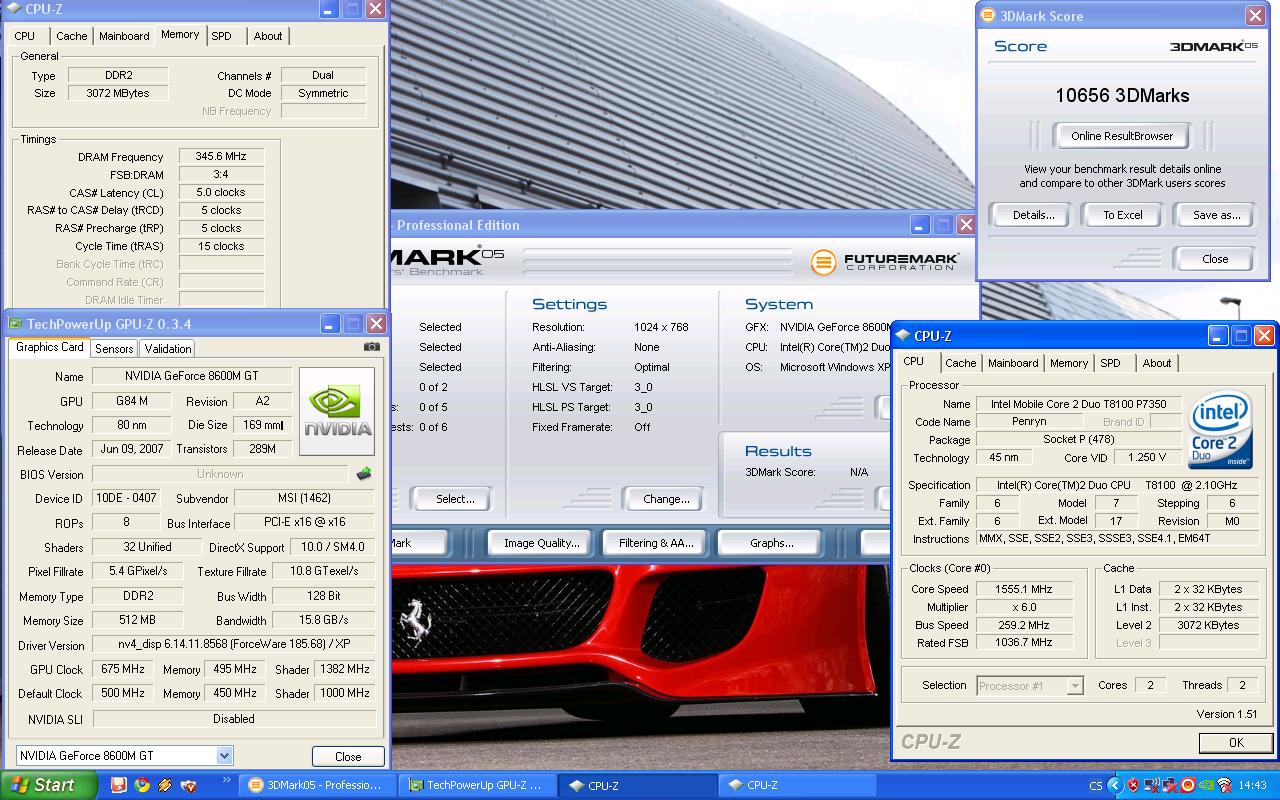The image size is (1280, 800).
Task: Click the front CPU-Z window title icon
Action: tap(903, 336)
